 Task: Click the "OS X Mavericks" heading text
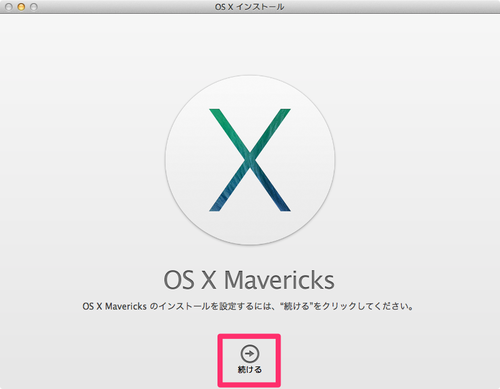click(249, 280)
